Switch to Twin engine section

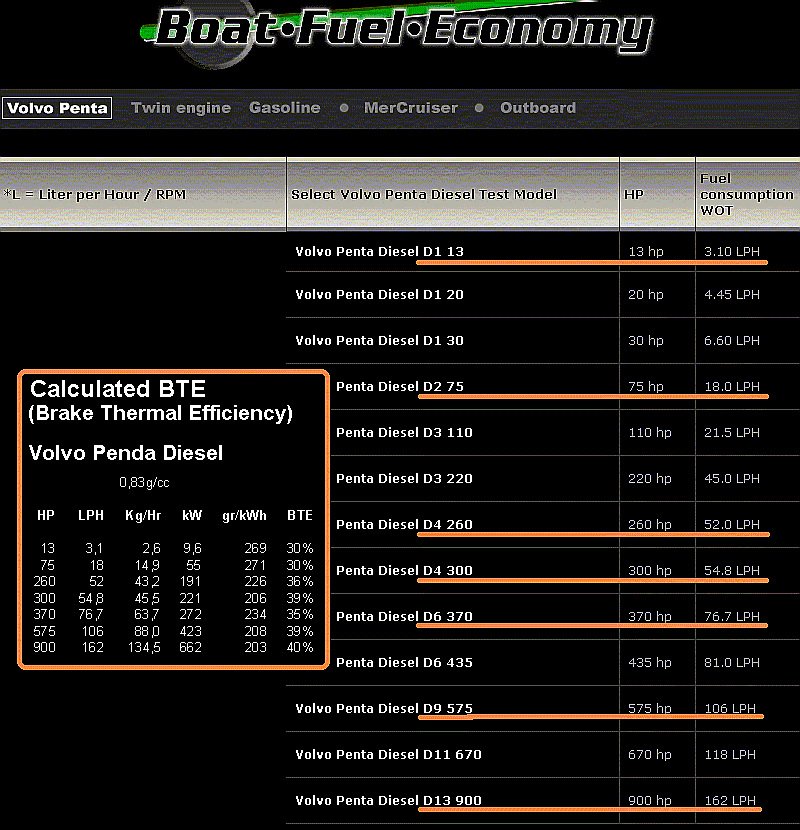tap(181, 108)
